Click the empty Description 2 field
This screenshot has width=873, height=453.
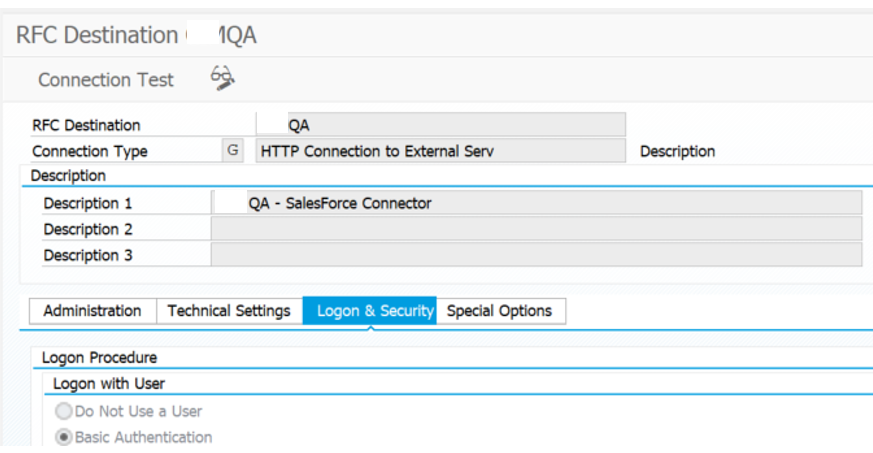tap(537, 229)
